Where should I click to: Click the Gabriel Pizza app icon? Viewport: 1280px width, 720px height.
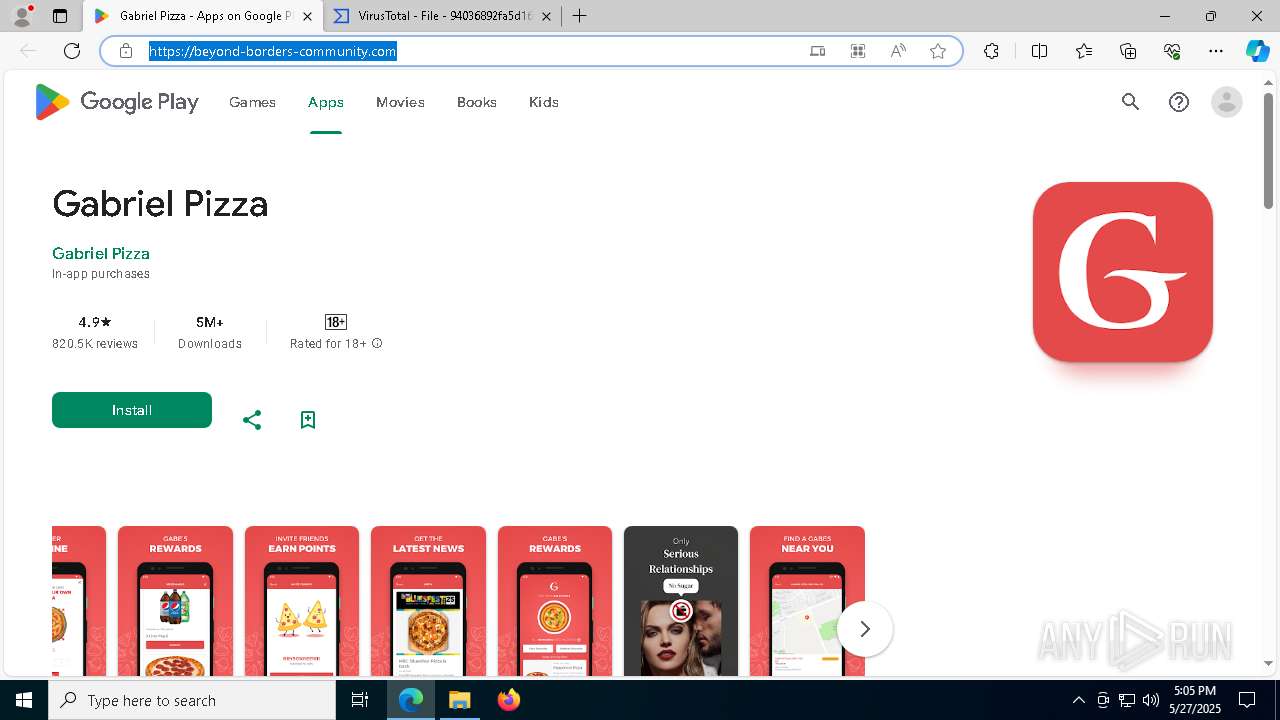(x=1122, y=272)
